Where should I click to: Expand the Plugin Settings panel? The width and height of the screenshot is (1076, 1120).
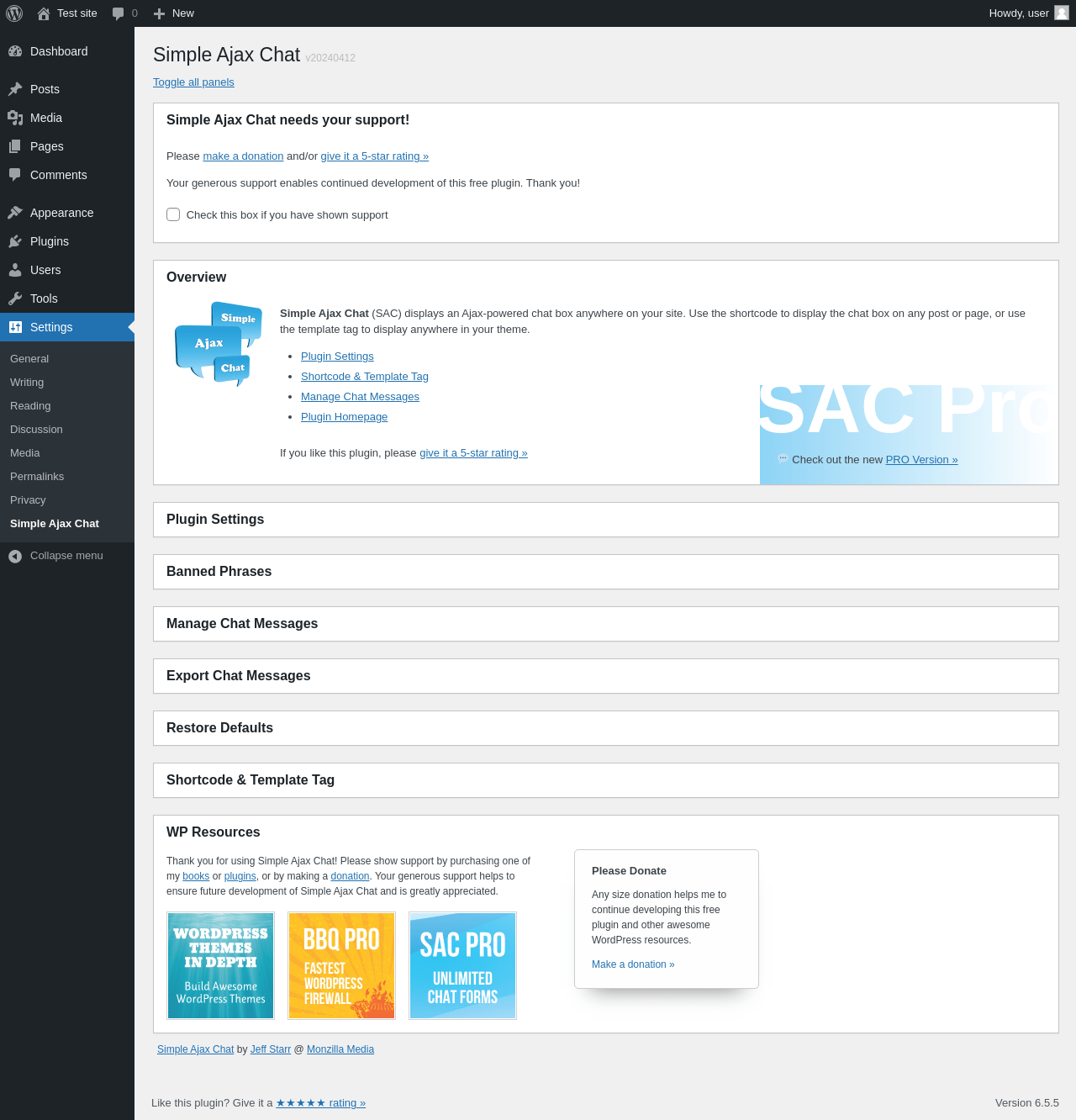606,520
